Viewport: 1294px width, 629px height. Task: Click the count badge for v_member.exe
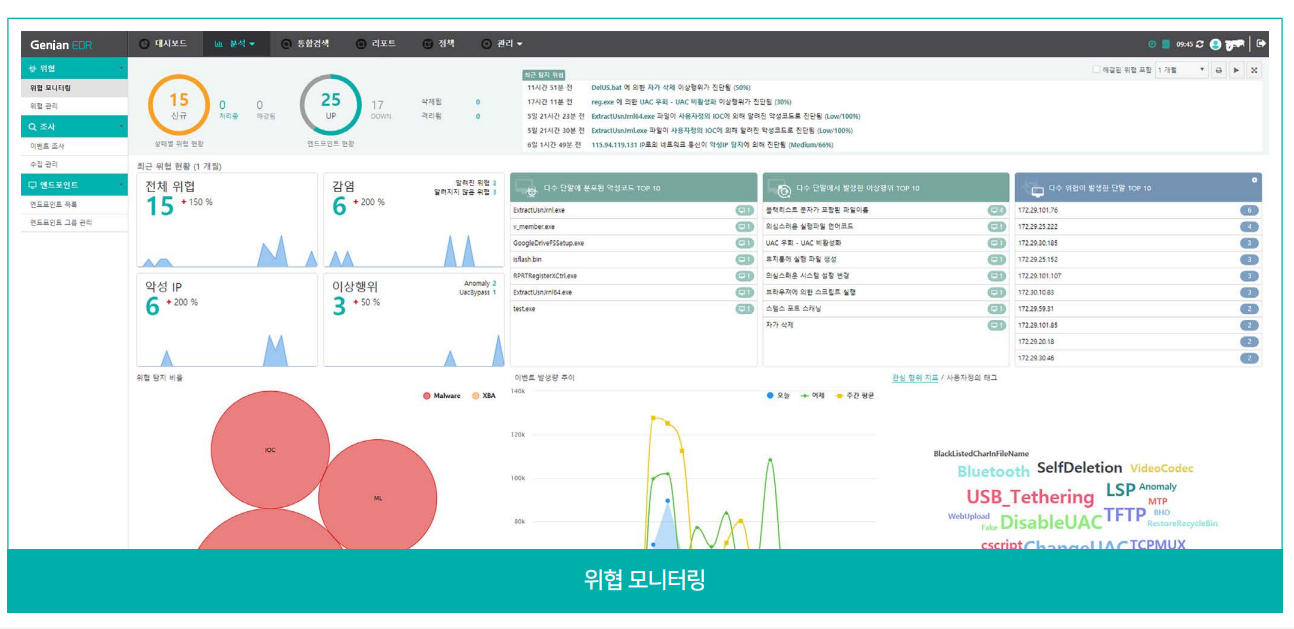click(x=743, y=227)
